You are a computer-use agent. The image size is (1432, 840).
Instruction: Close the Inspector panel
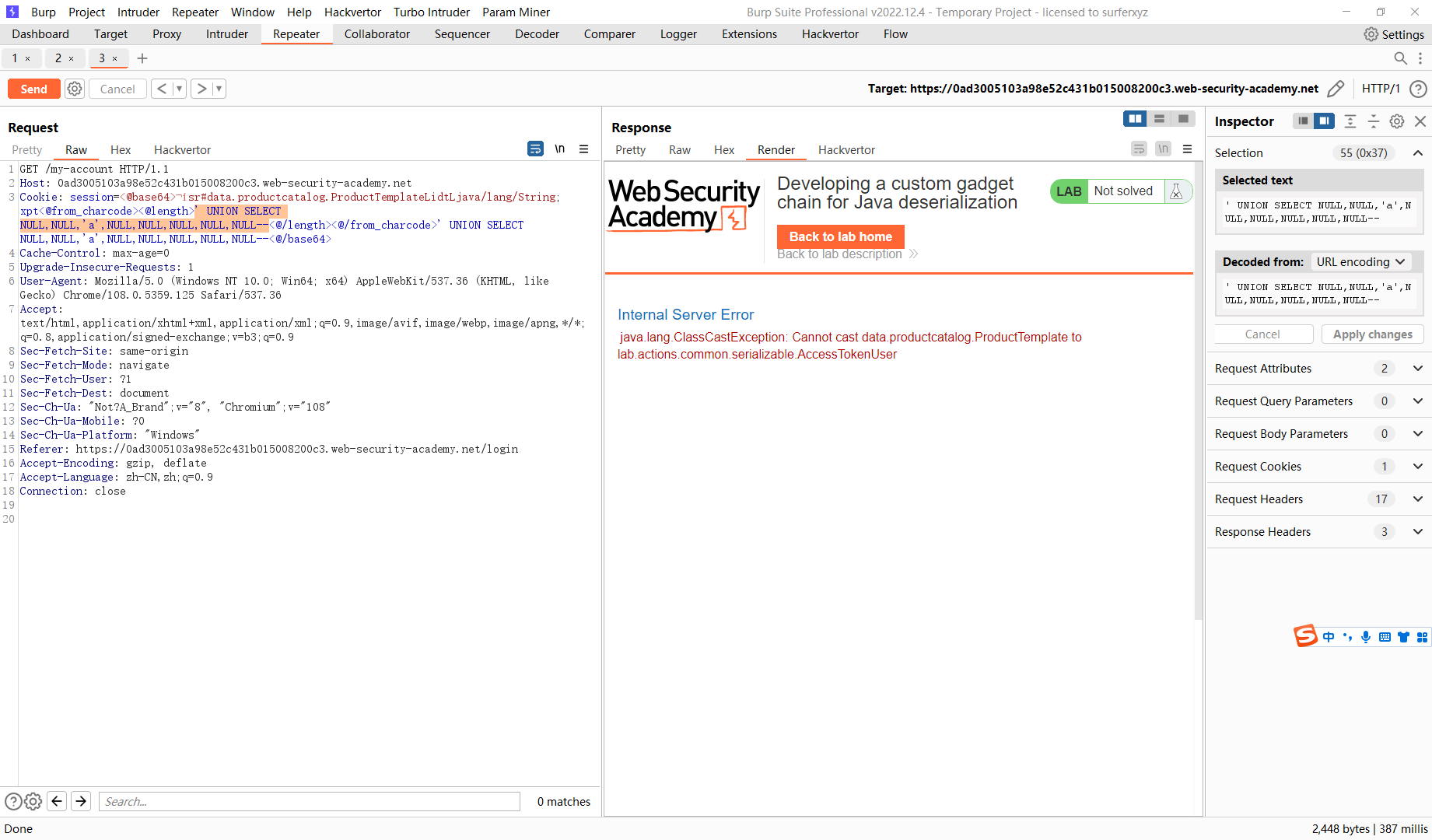click(x=1420, y=121)
